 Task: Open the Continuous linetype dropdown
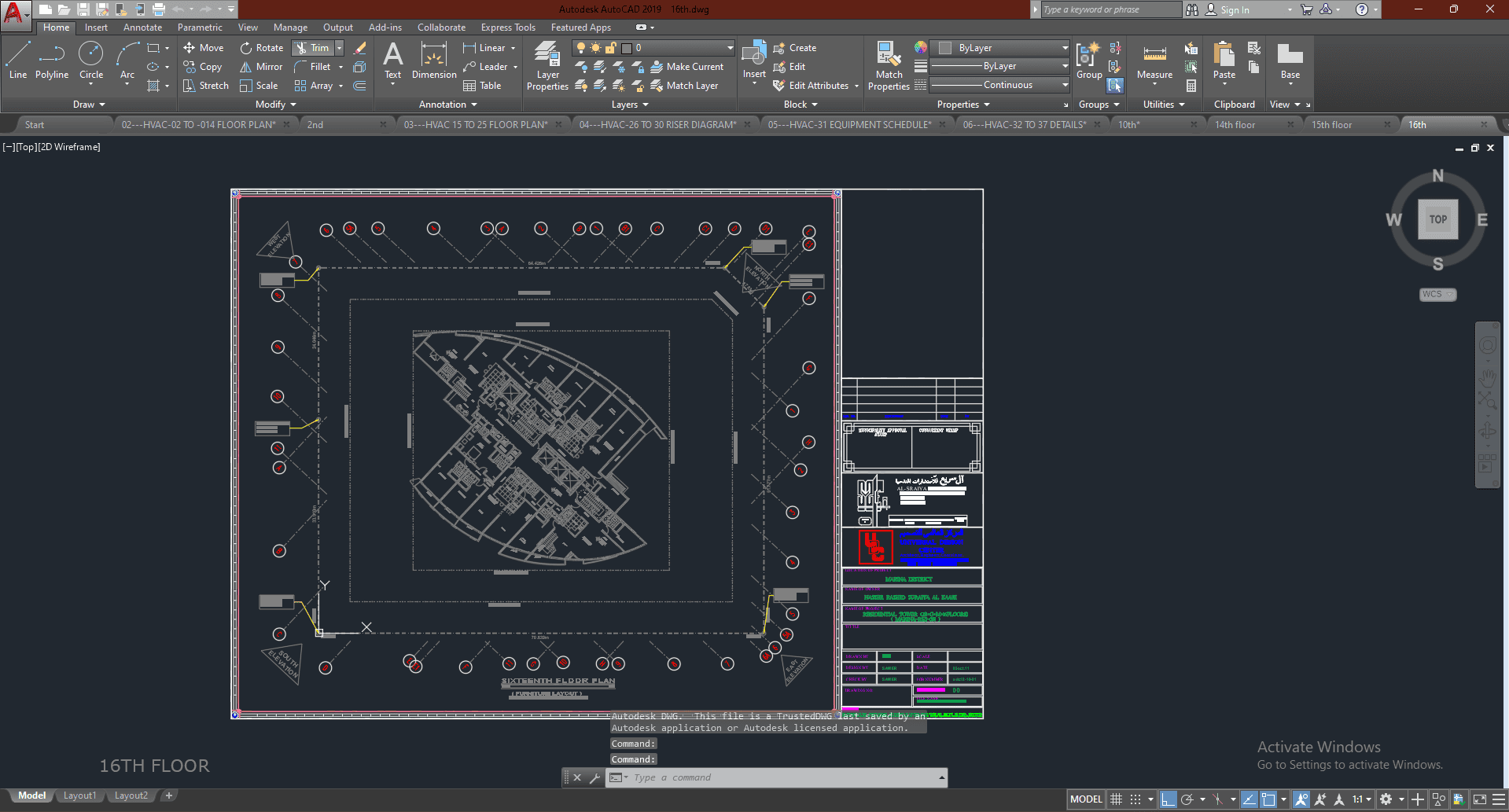tap(1000, 85)
